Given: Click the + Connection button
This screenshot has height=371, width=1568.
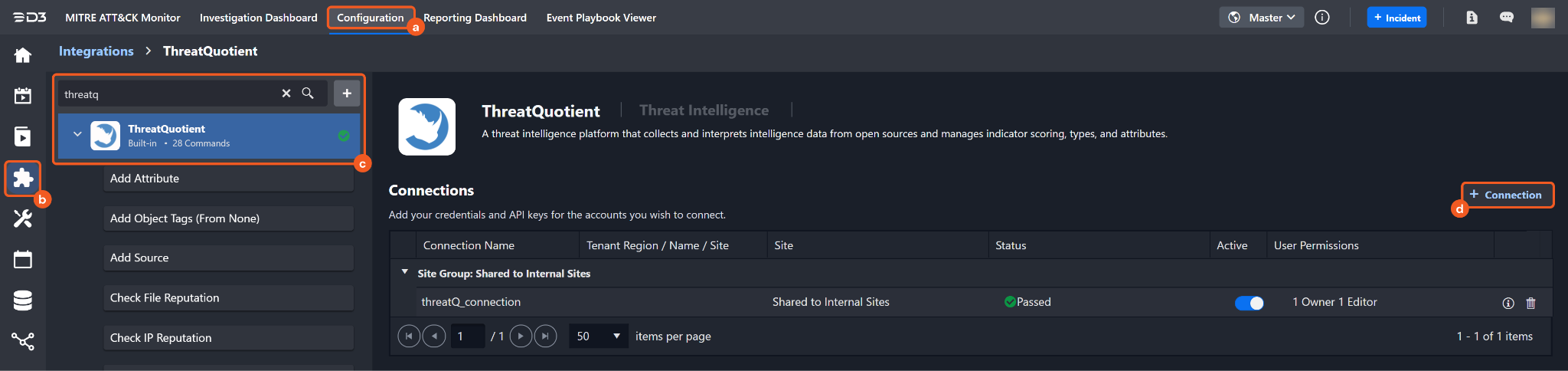Looking at the screenshot, I should tap(1506, 195).
